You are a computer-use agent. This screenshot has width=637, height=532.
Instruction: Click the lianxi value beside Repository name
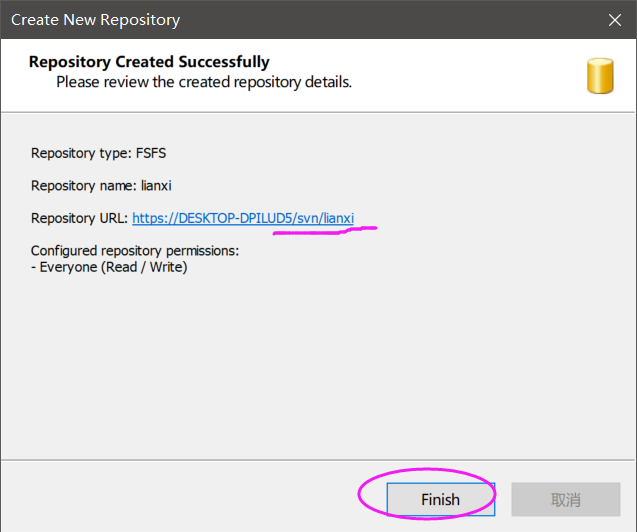[x=155, y=185]
